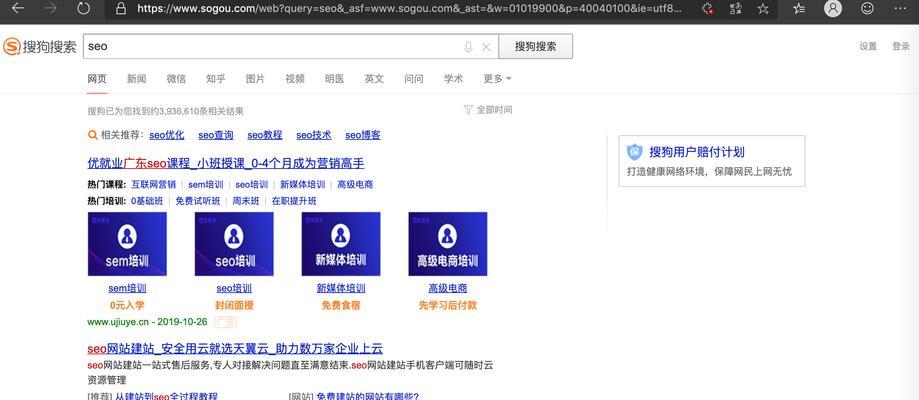Click related suggestion seo教程

click(265, 135)
